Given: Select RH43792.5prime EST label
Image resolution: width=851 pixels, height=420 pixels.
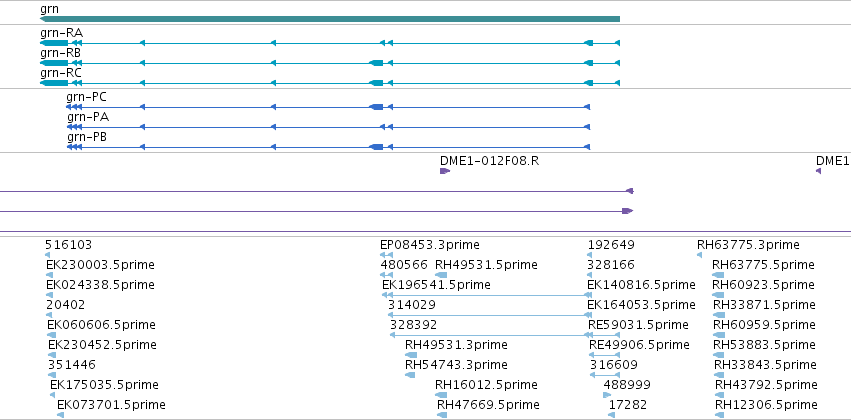Looking at the screenshot, I should coord(766,385).
